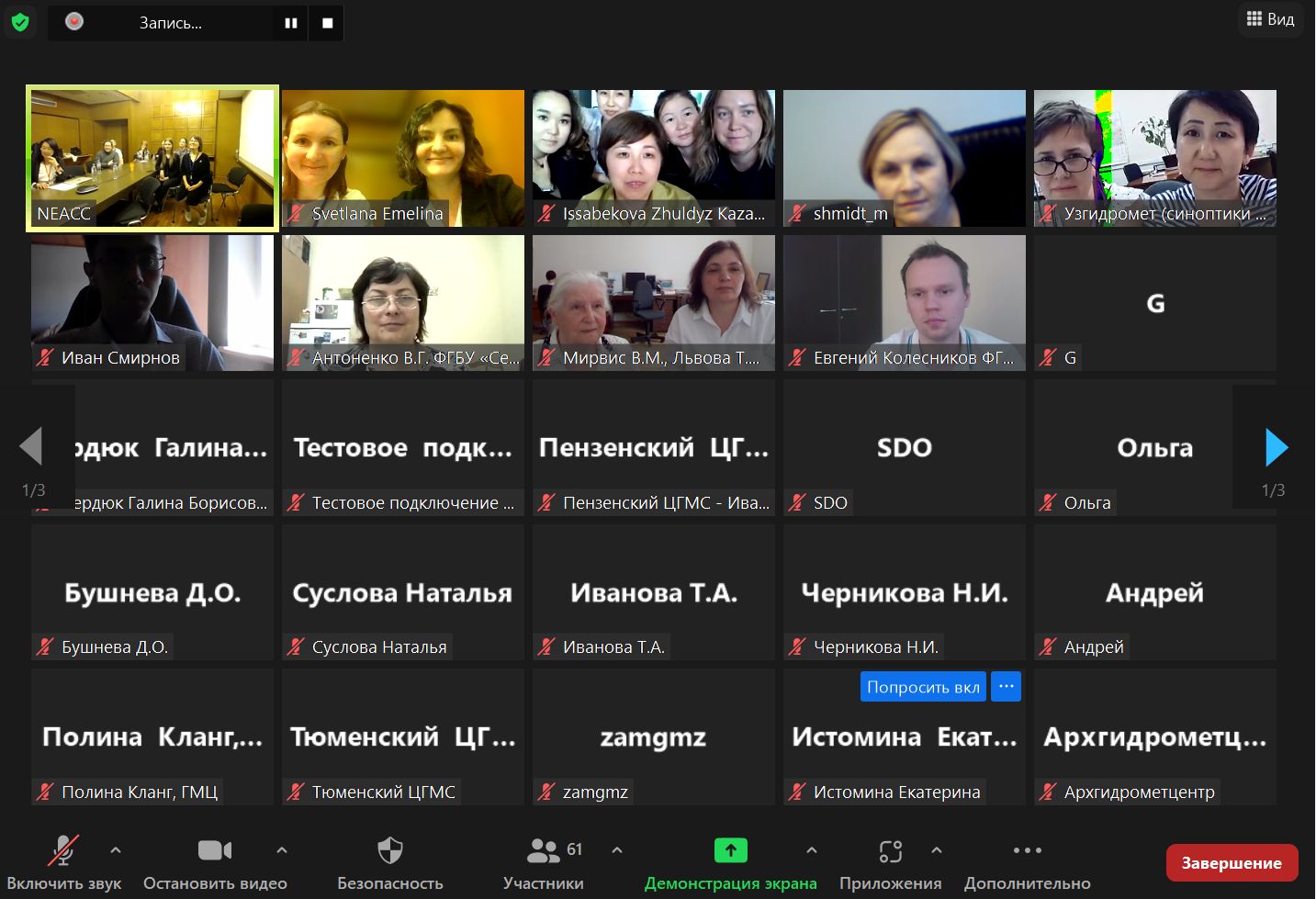Select Мирвис В.М., Львова video tile
This screenshot has height=899, width=1316.
click(x=654, y=303)
